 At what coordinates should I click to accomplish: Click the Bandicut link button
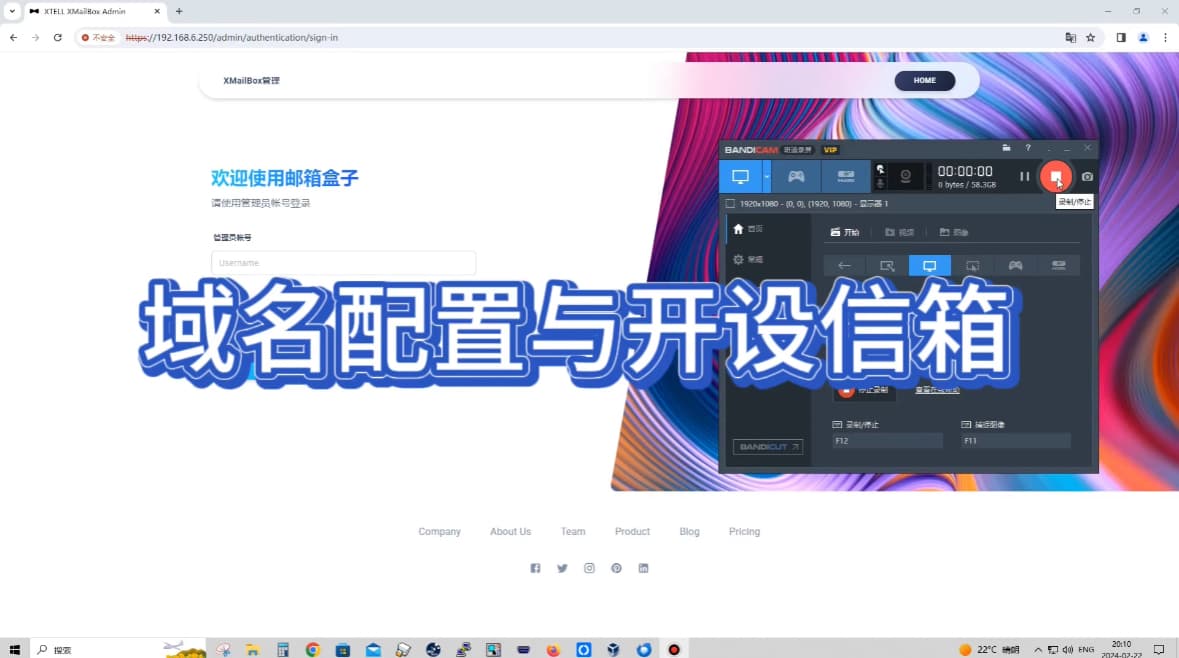pyautogui.click(x=768, y=447)
